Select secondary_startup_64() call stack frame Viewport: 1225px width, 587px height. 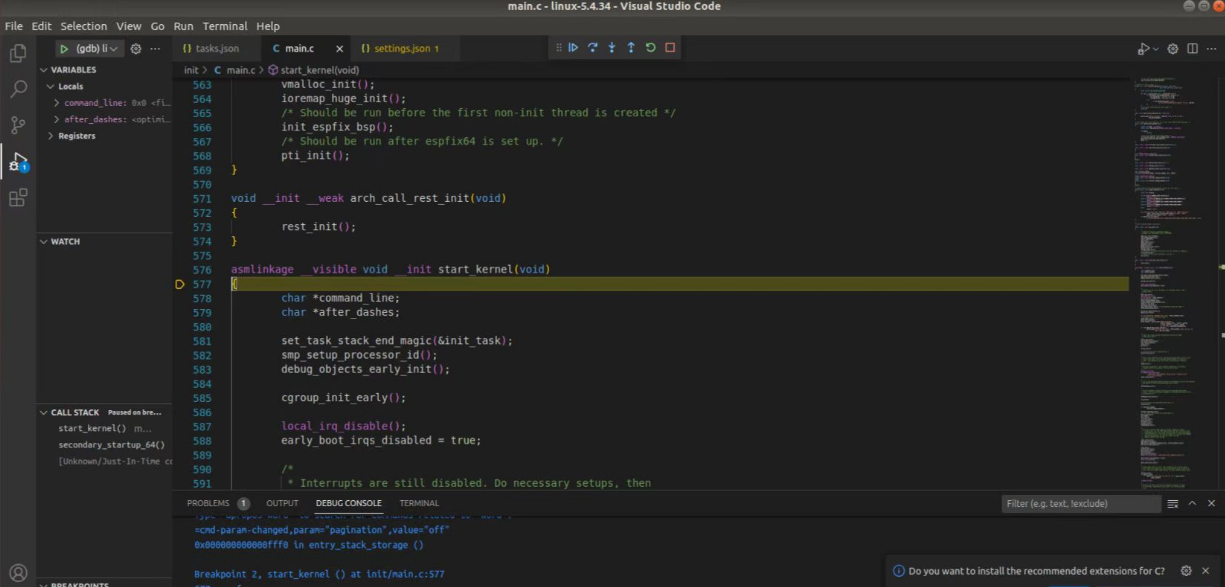(105, 444)
